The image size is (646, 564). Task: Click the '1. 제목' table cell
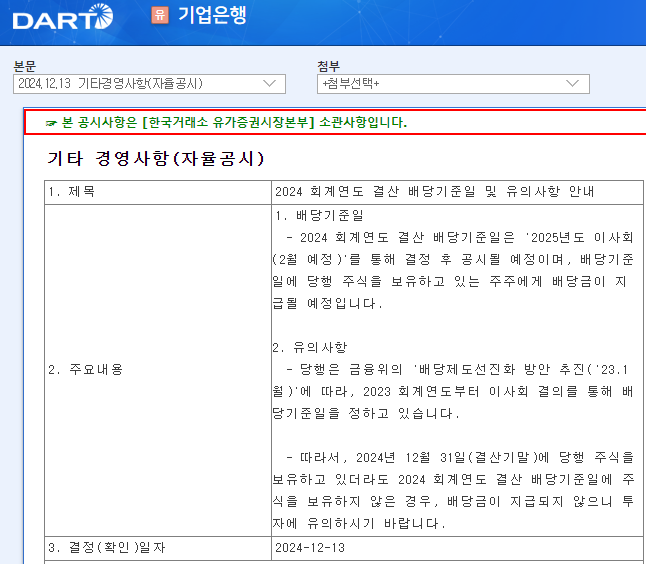click(x=158, y=192)
